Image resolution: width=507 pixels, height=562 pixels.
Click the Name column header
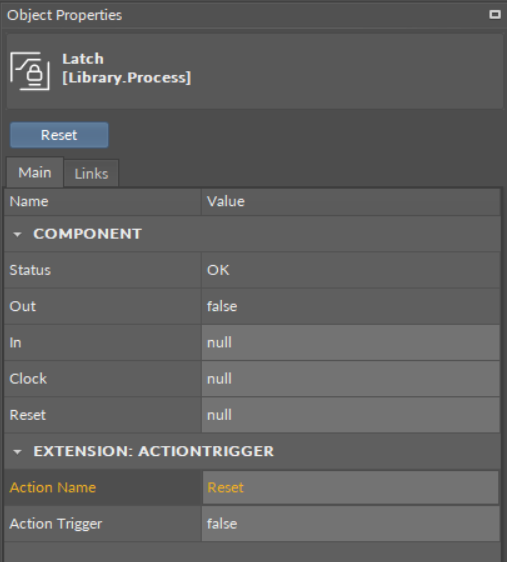tap(103, 202)
